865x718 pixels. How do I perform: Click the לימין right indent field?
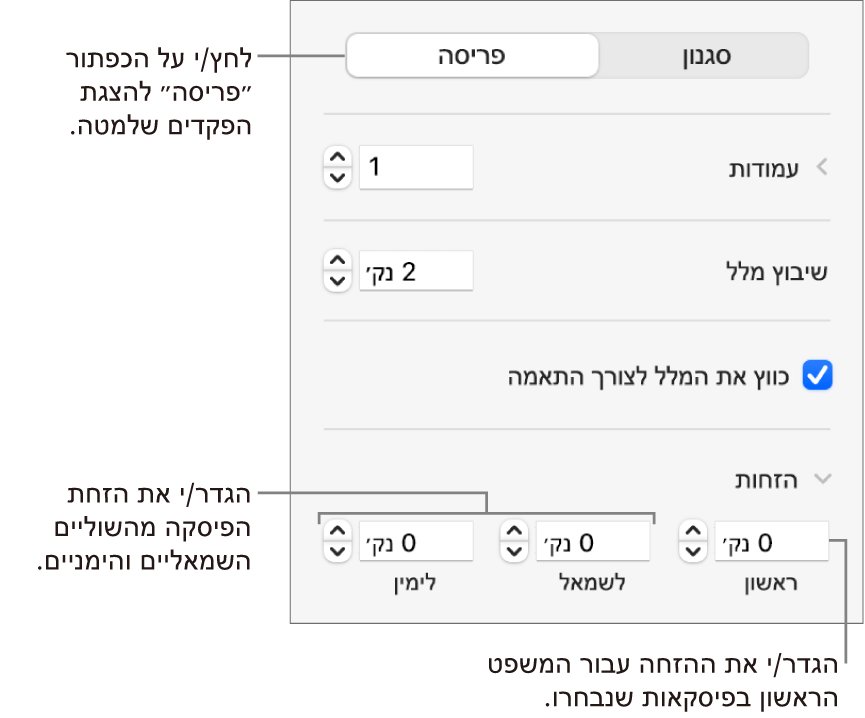[x=416, y=542]
